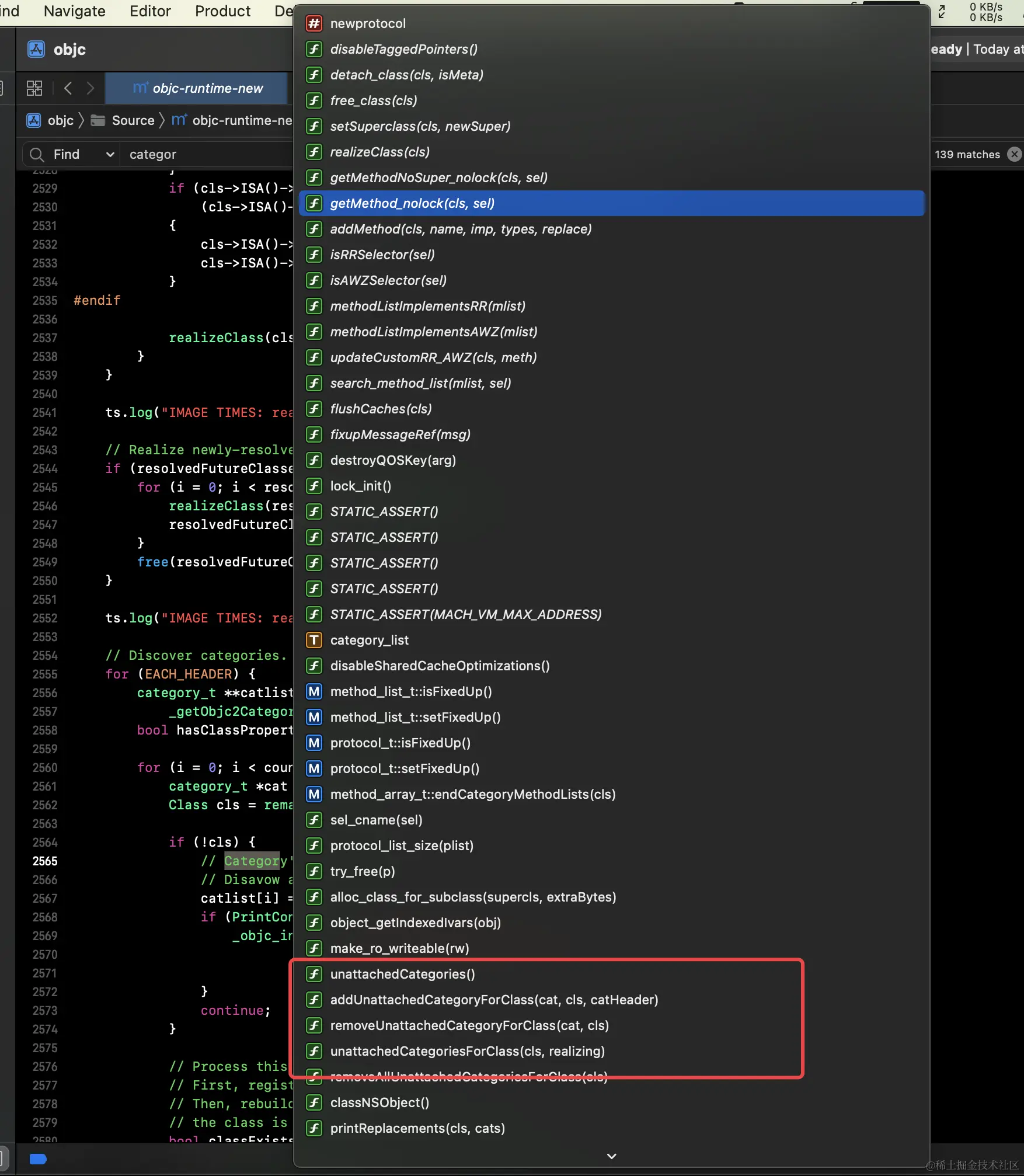Click the T type icon beside category_list
This screenshot has width=1024, height=1176.
(314, 640)
